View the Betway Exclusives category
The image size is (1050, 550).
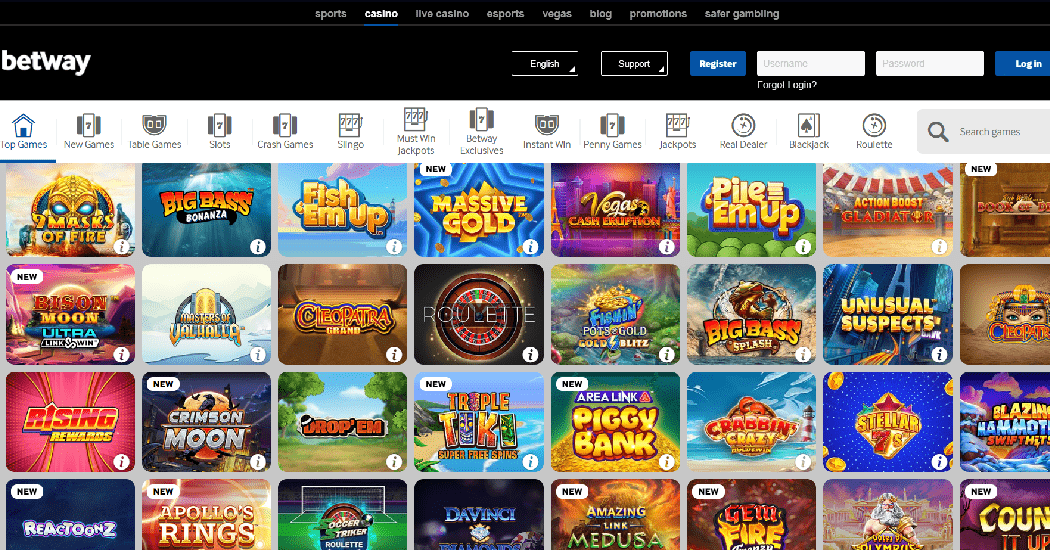[481, 131]
